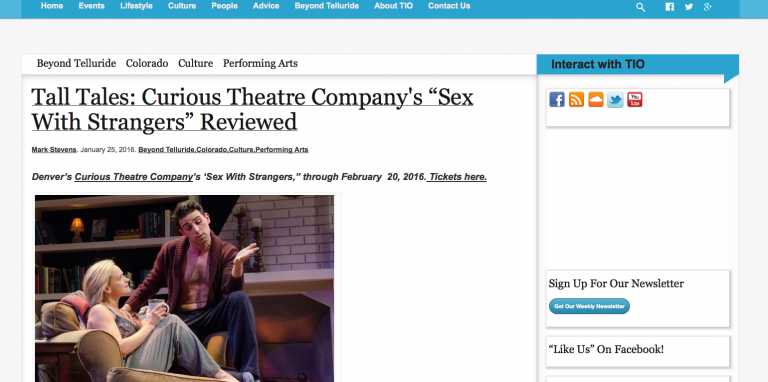Click Get Our Weekly Newsletter button
Screen dimensions: 768x382
point(589,306)
